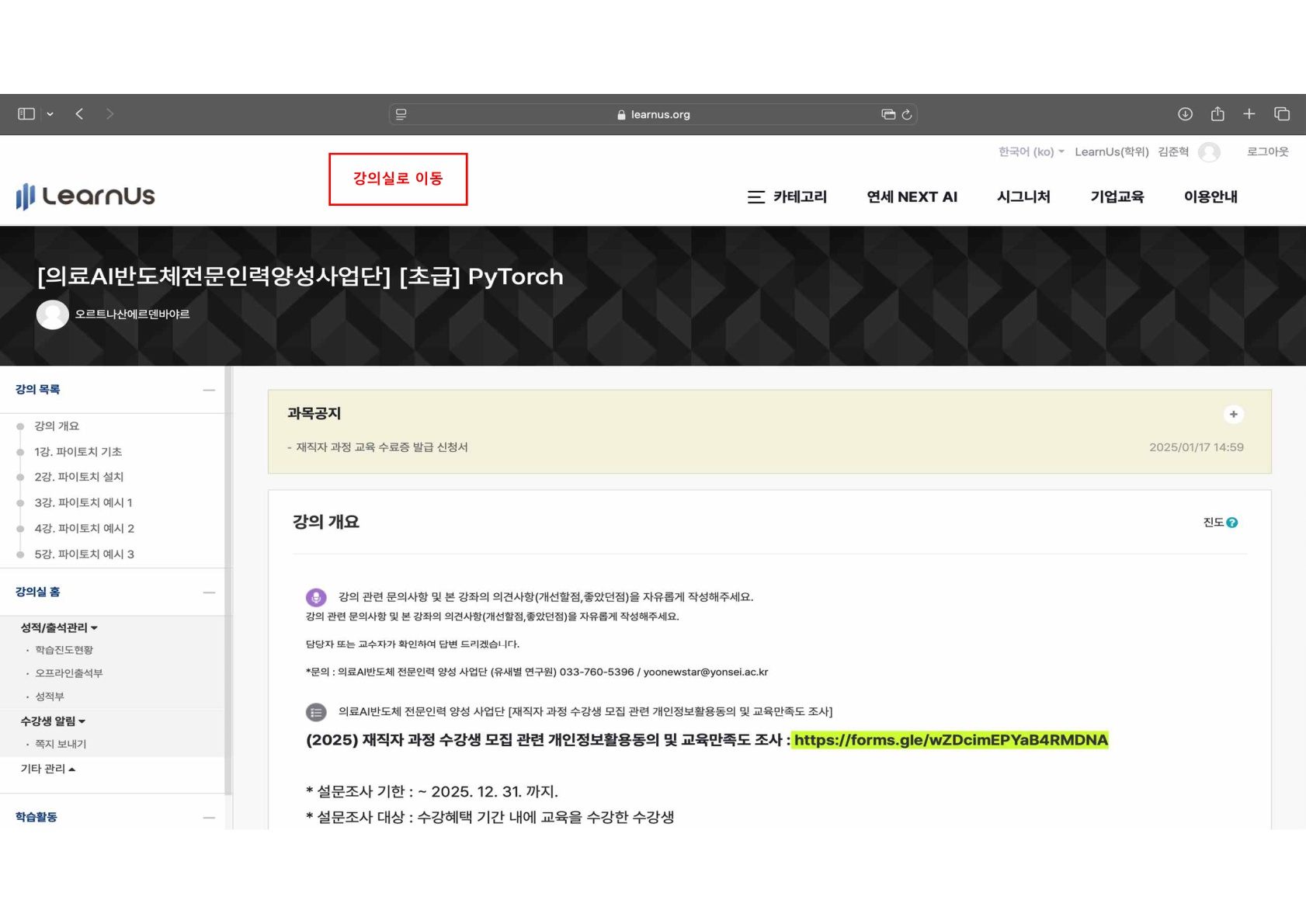Open the 연세 NEXT AI menu
1306x924 pixels.
tap(912, 197)
